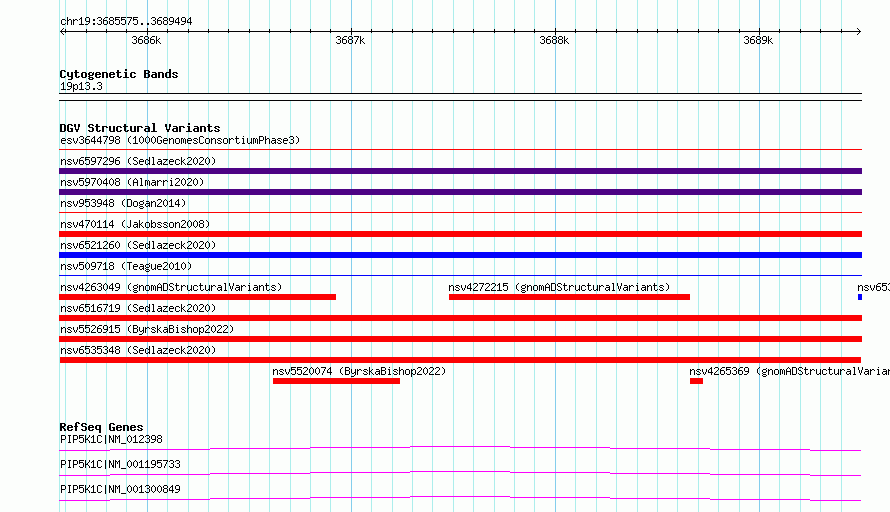890x512 pixels.
Task: Select variant nsv953948 (Dogan2014)
Action: tap(123, 203)
